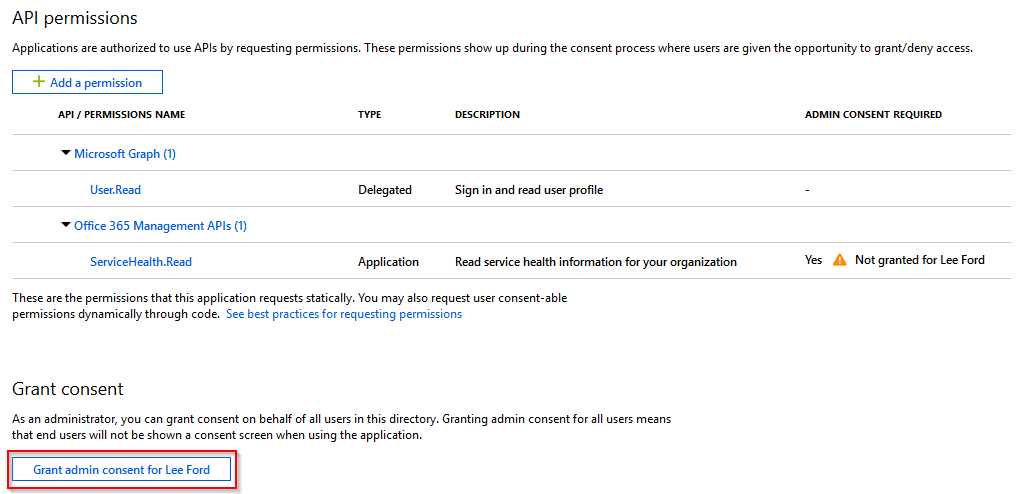The width and height of the screenshot is (1031, 494).
Task: Click the API / PERMISSIONS NAME column header
Action: pos(122,114)
